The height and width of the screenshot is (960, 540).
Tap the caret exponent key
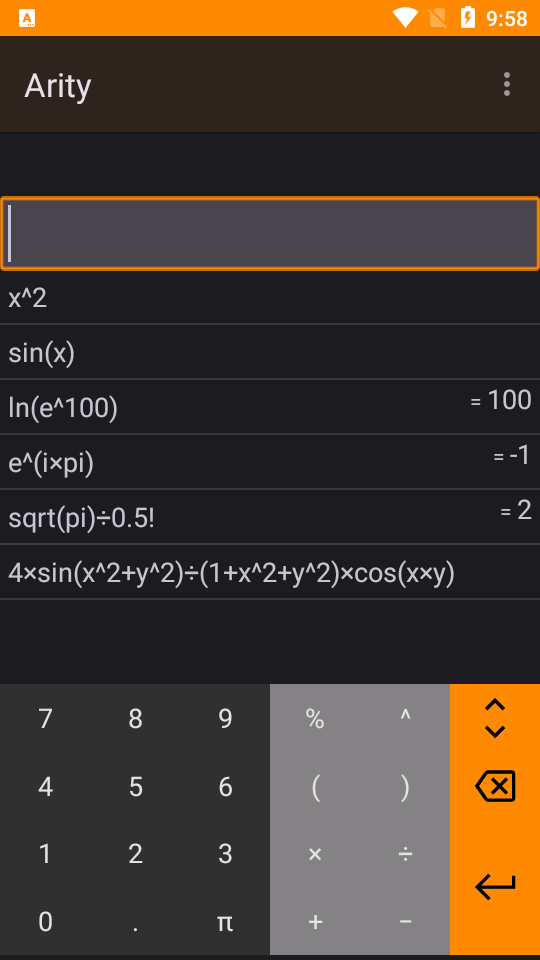pos(405,718)
